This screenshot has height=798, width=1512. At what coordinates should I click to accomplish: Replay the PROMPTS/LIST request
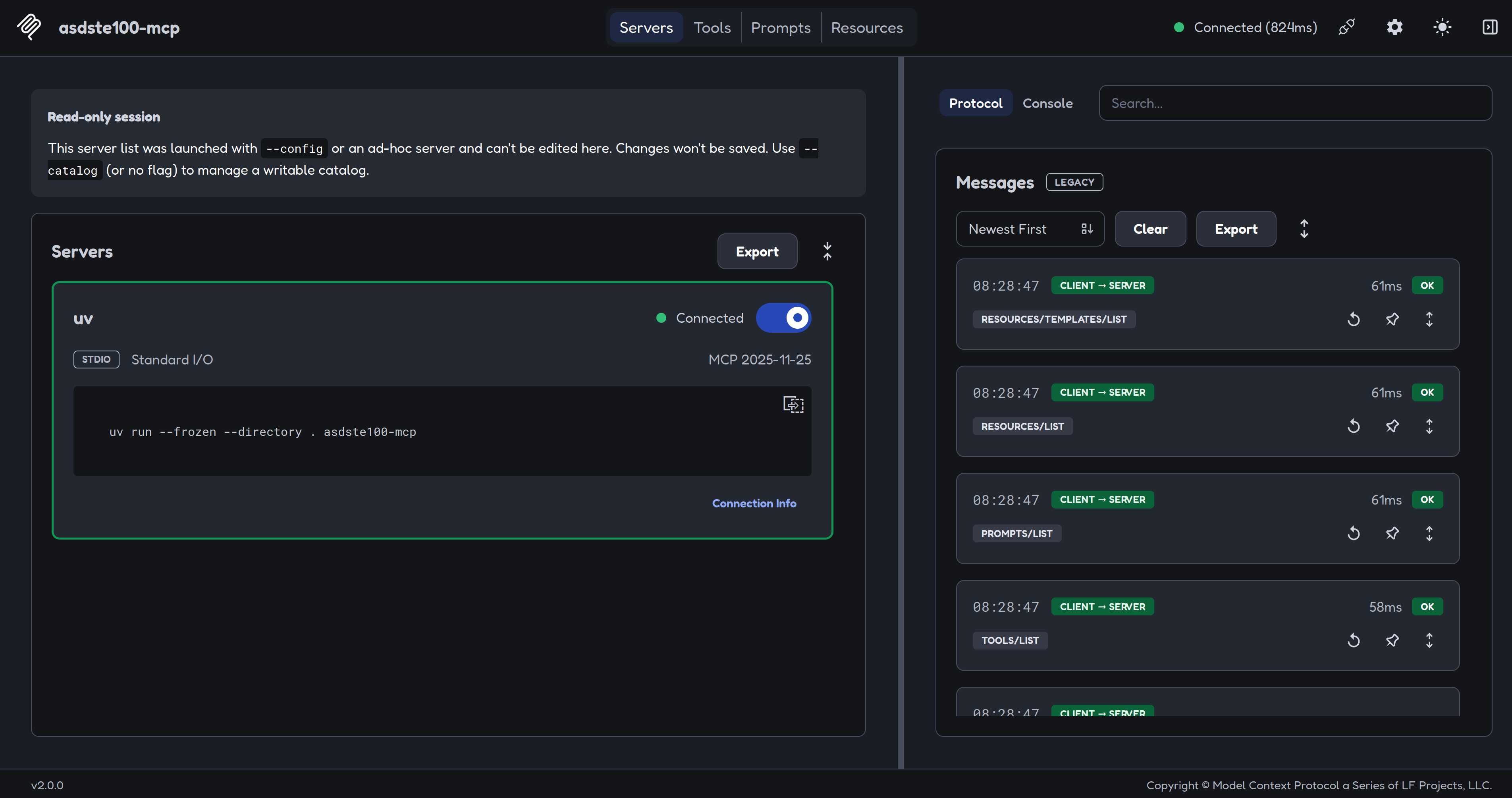pyautogui.click(x=1354, y=533)
